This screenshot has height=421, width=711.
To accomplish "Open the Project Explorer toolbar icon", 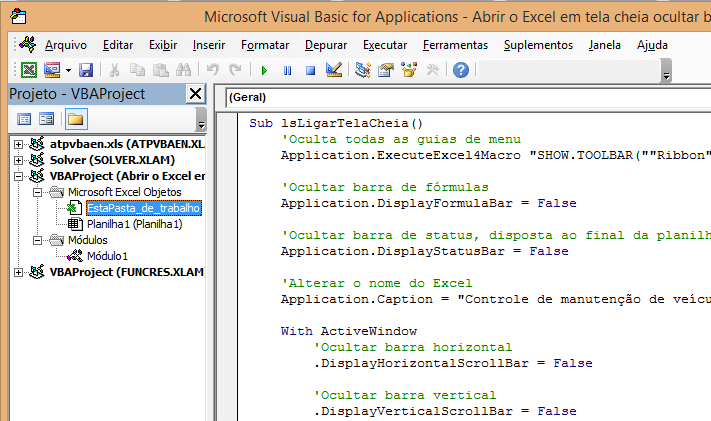I will click(362, 69).
